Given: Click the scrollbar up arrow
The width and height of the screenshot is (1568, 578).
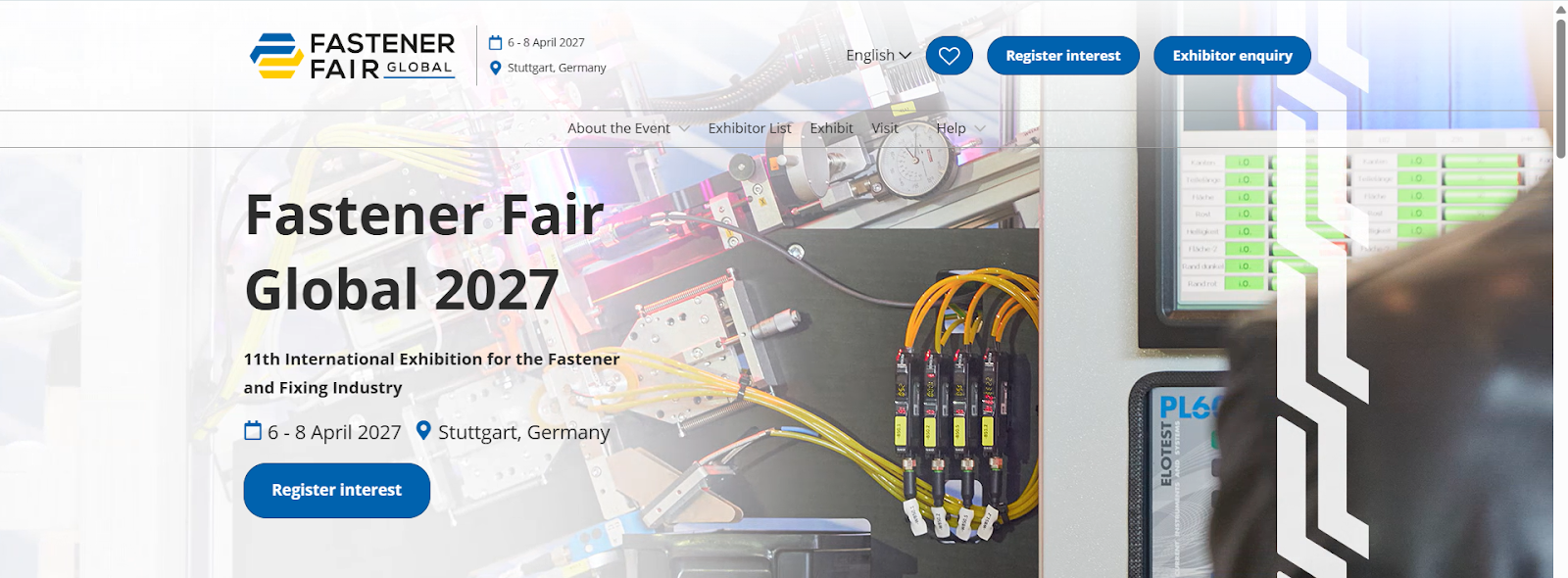Looking at the screenshot, I should [x=1560, y=9].
